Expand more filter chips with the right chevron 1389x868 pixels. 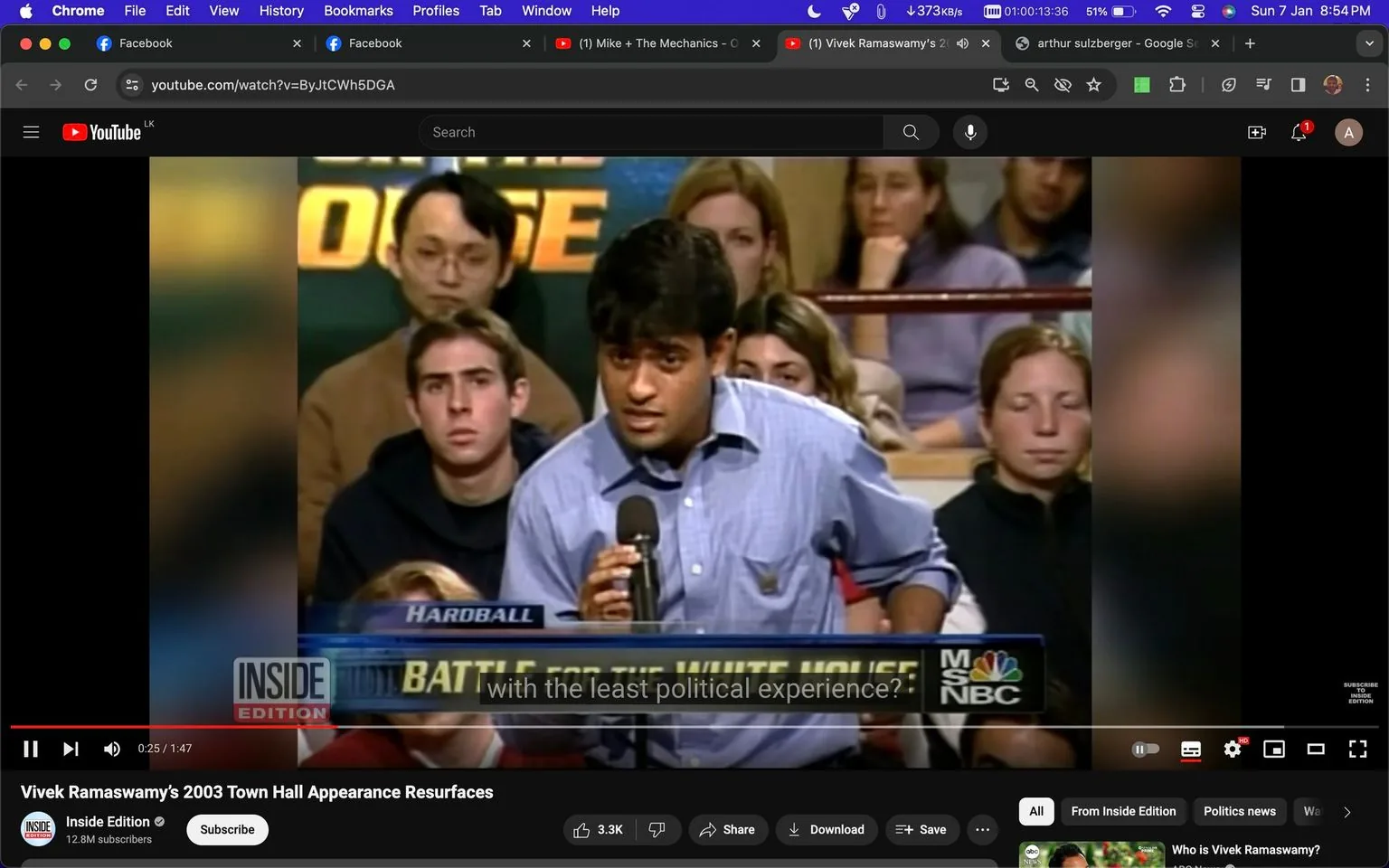click(1346, 811)
